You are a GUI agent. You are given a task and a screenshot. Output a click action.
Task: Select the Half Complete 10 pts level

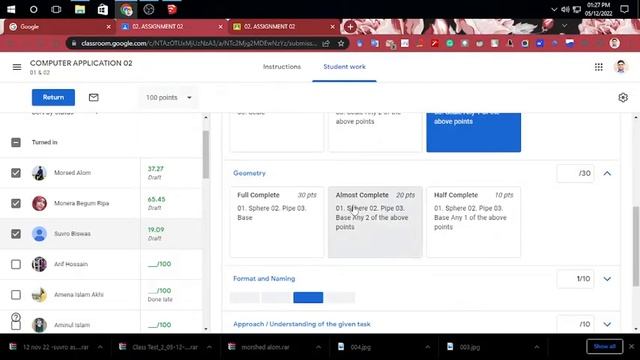[473, 222]
